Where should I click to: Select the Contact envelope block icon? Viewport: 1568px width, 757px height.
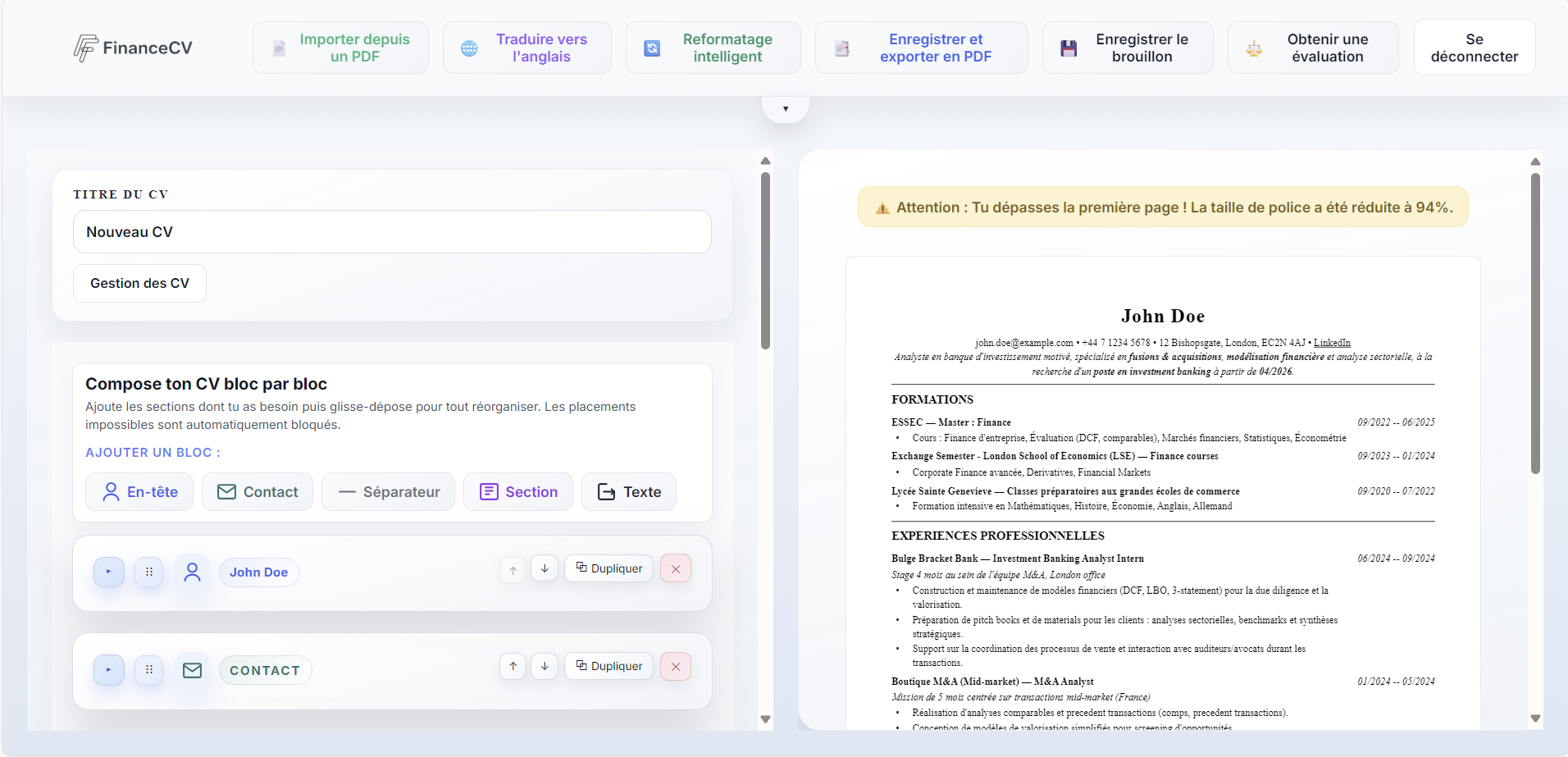point(226,491)
